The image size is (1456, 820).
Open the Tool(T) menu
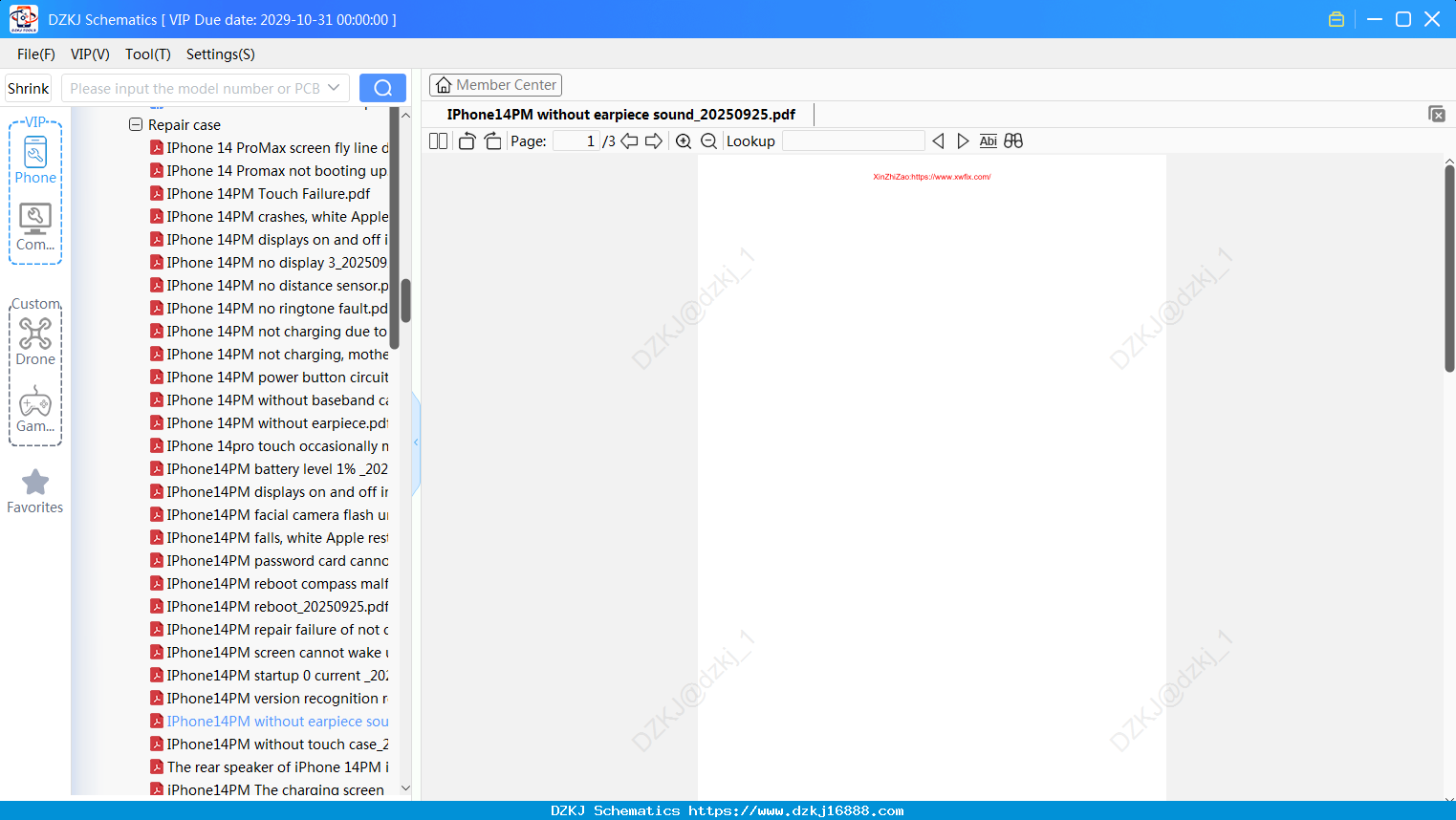click(x=148, y=54)
